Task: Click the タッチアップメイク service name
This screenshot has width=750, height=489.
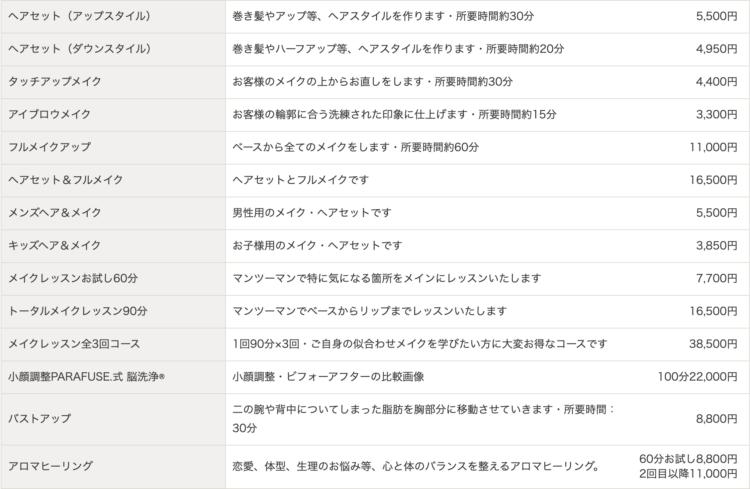Action: (55, 82)
